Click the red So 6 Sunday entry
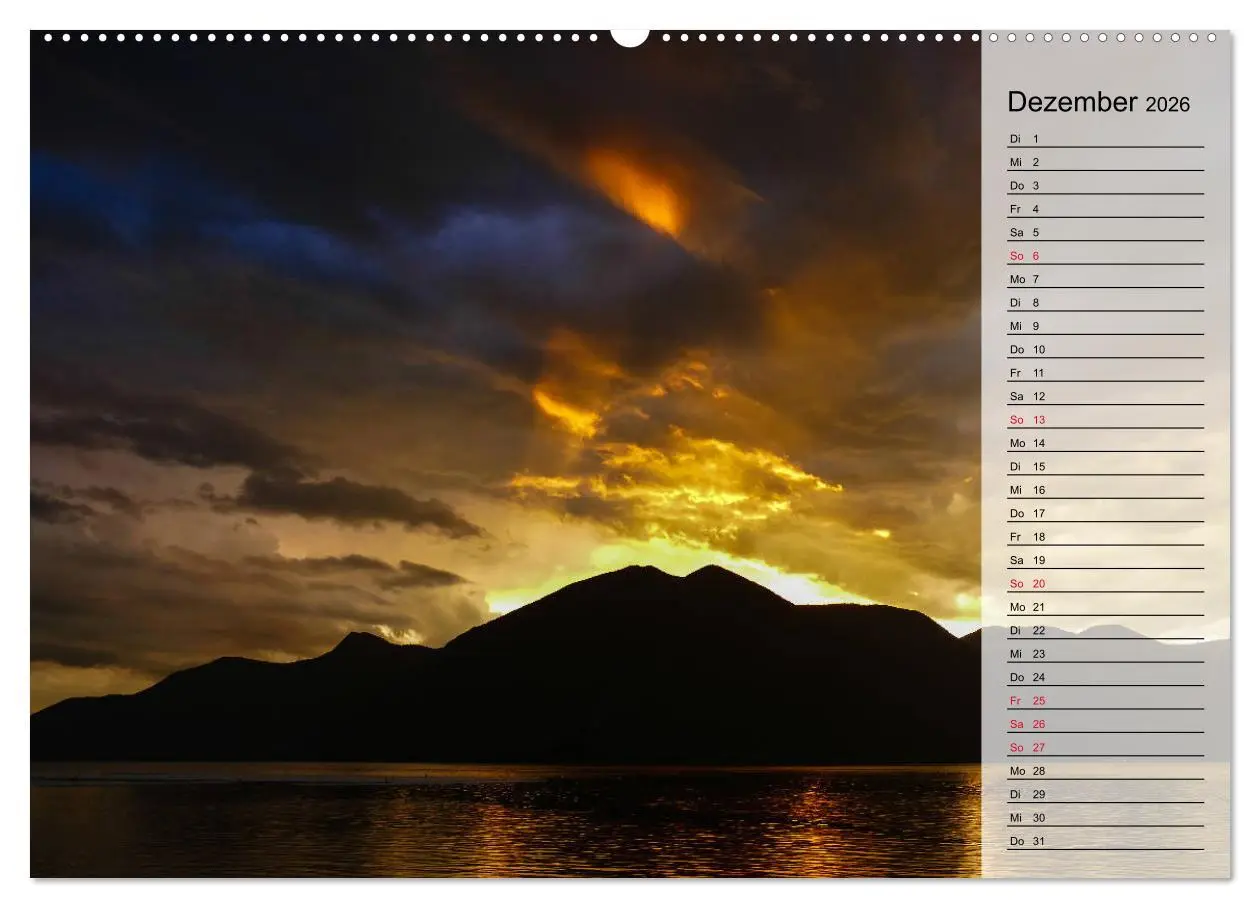This screenshot has height=908, width=1260. [x=1022, y=256]
